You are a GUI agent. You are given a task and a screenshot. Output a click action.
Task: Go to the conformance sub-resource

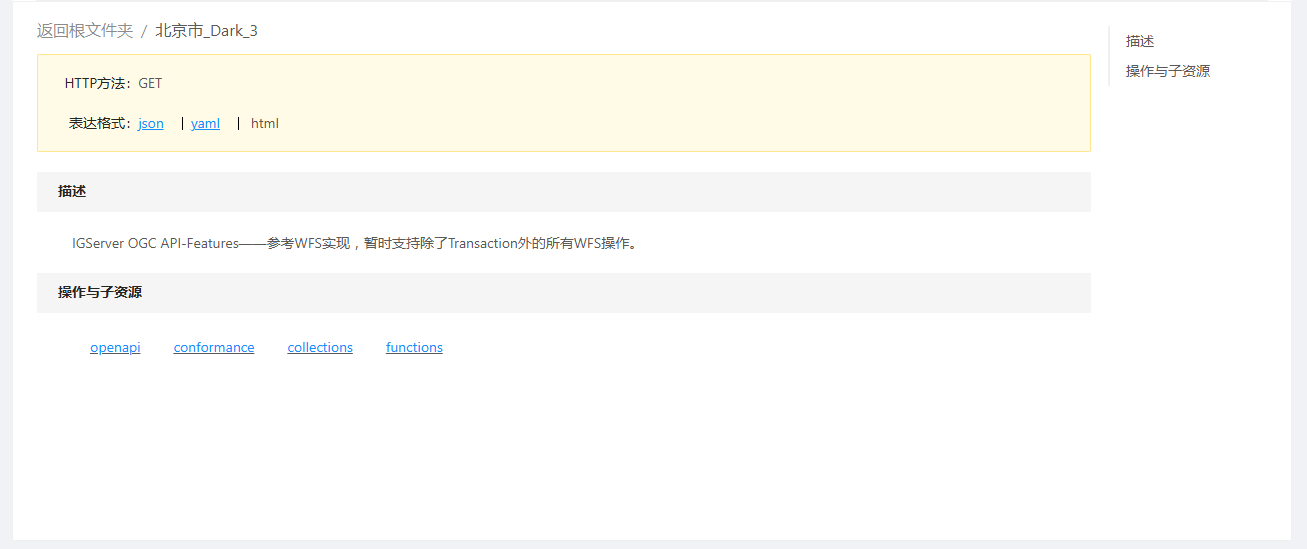pyautogui.click(x=214, y=348)
